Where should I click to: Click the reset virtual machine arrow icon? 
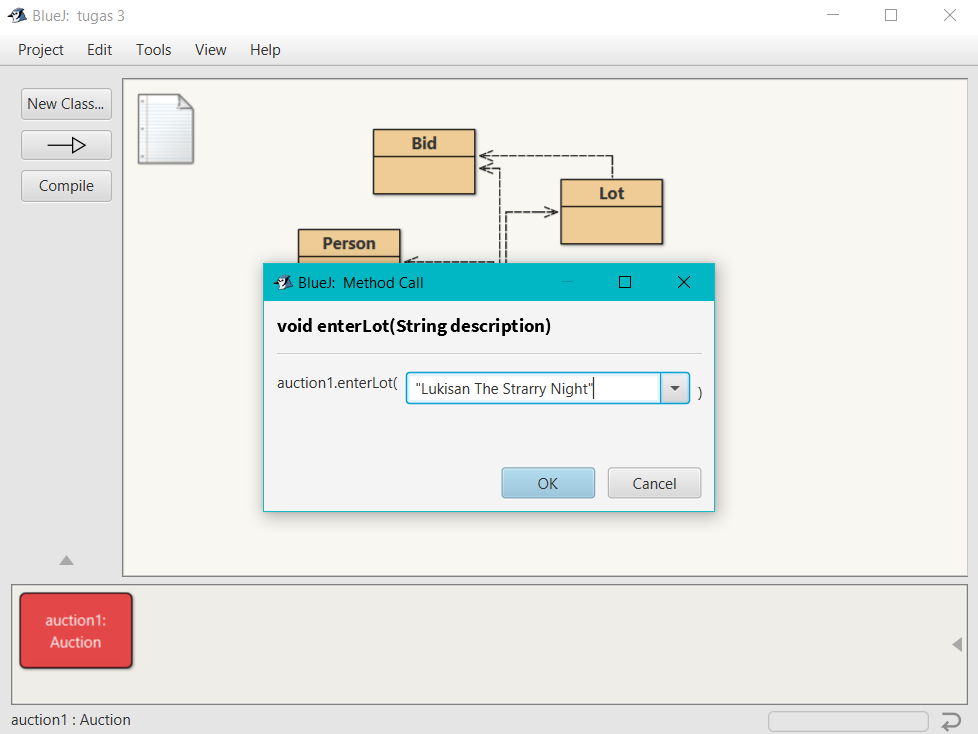(951, 722)
